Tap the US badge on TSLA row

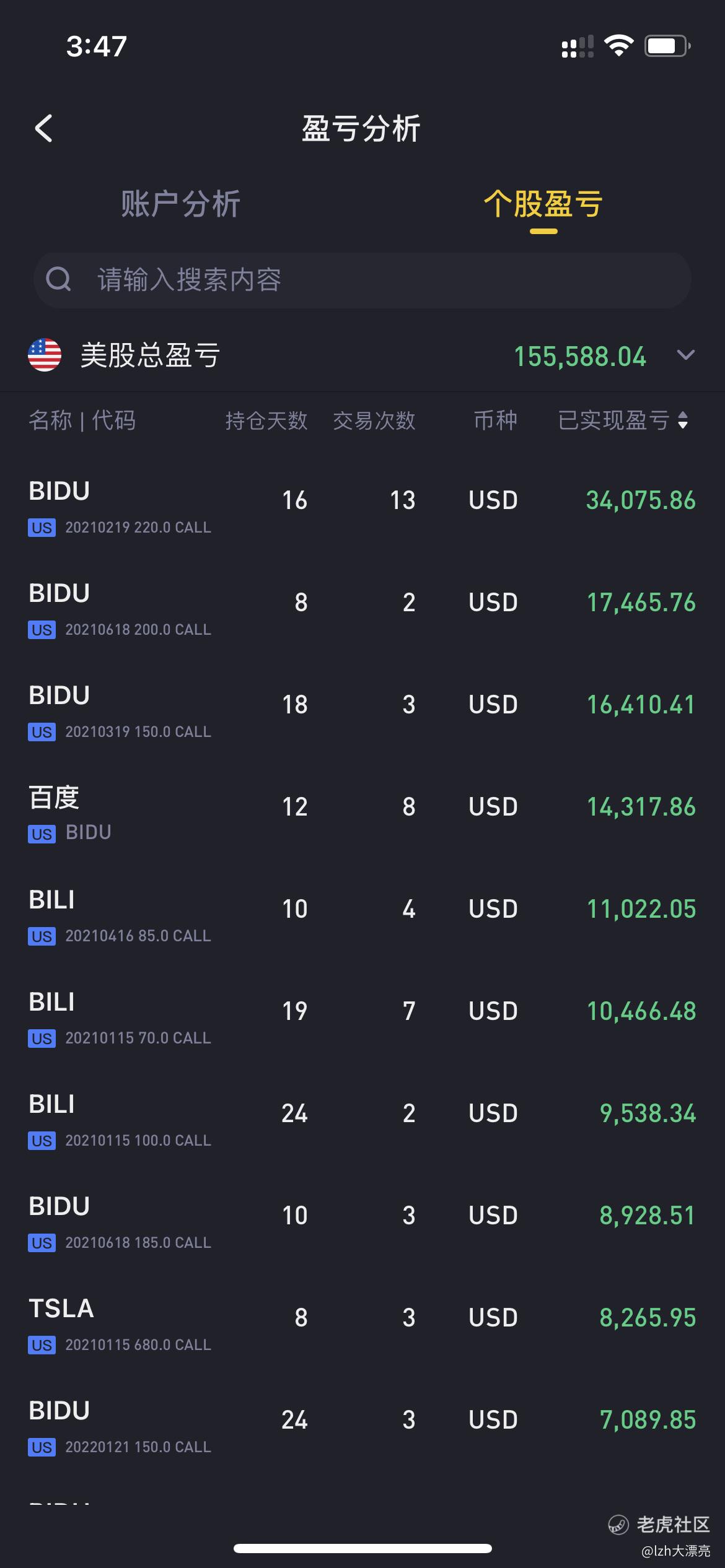(42, 1345)
